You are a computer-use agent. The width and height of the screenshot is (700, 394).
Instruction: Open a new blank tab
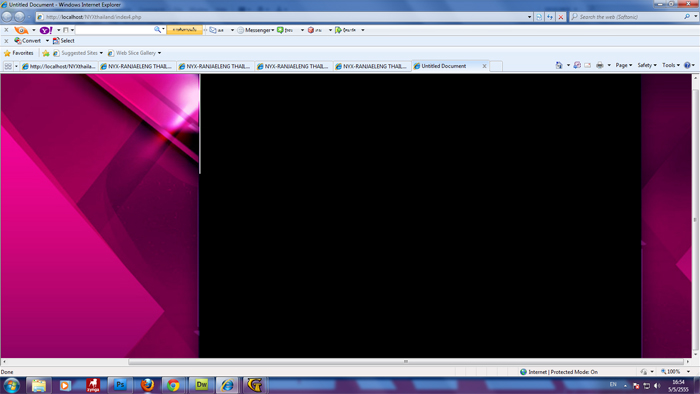click(496, 66)
